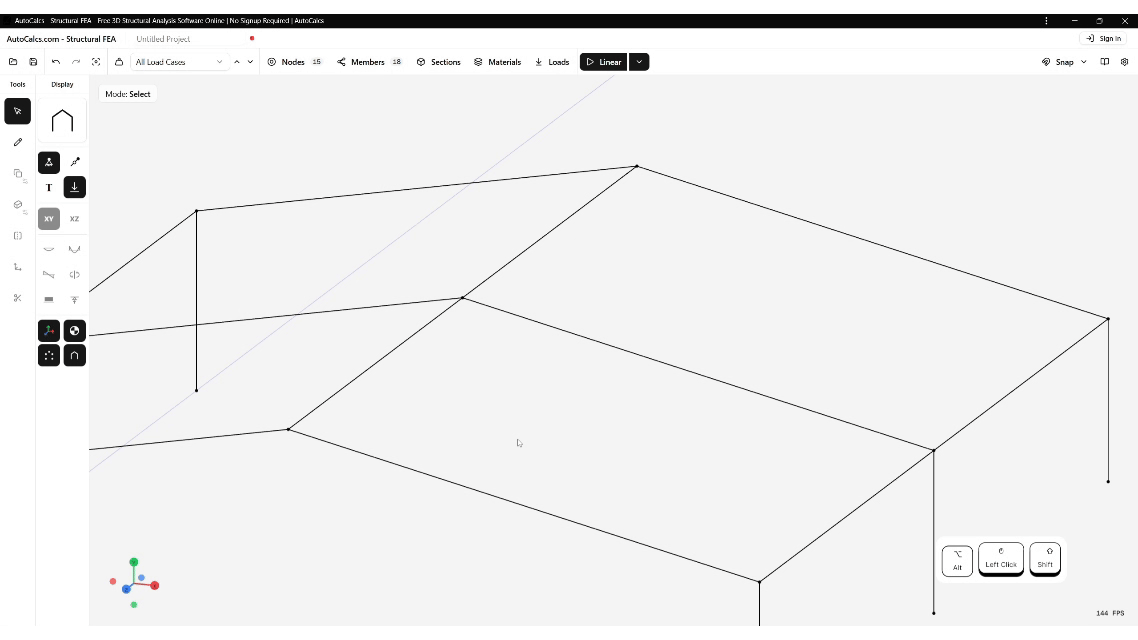Open the Snap options dropdown
The image size is (1138, 640).
point(1084,62)
